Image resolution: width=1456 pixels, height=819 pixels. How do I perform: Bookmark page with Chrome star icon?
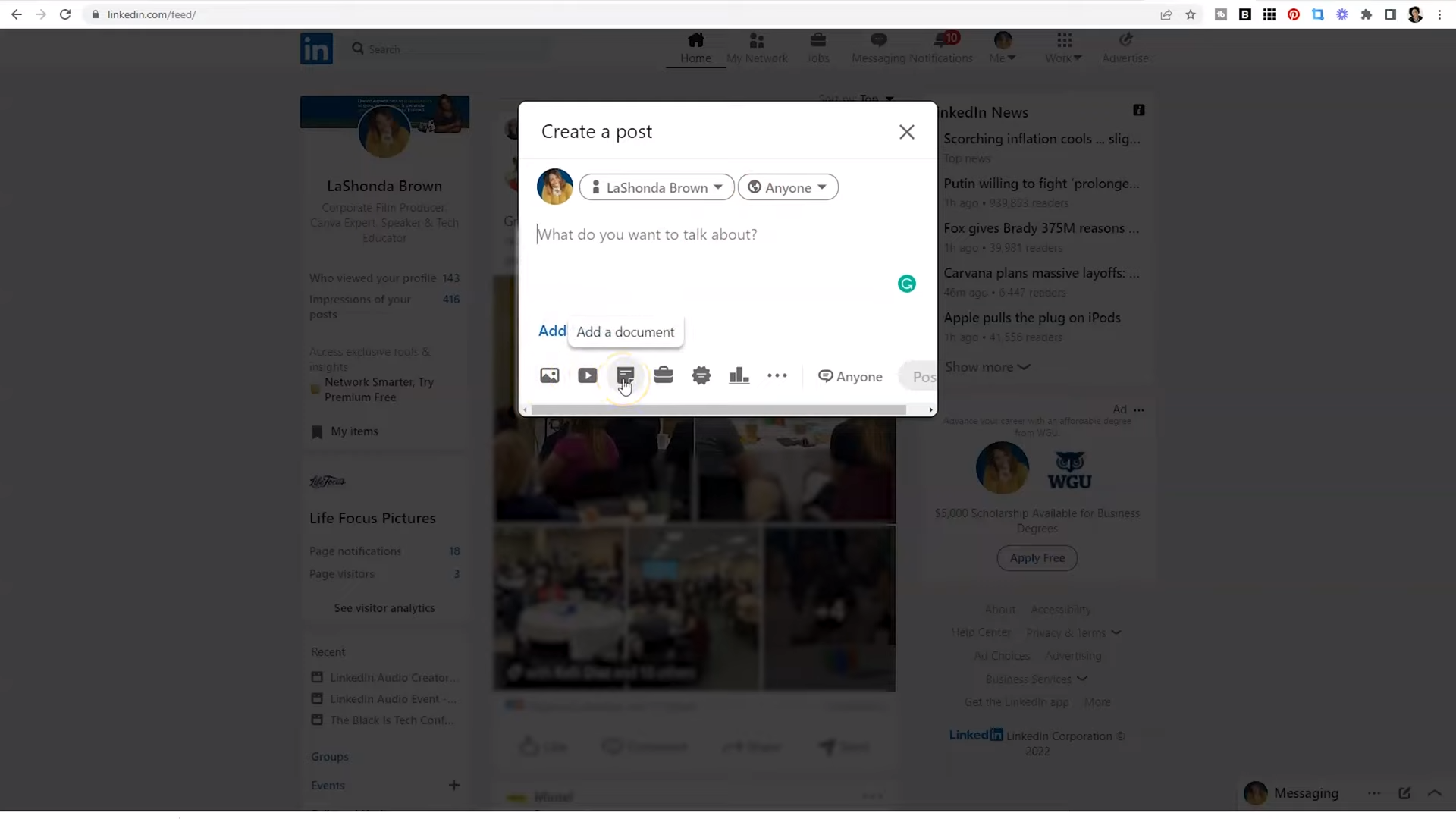(1191, 14)
